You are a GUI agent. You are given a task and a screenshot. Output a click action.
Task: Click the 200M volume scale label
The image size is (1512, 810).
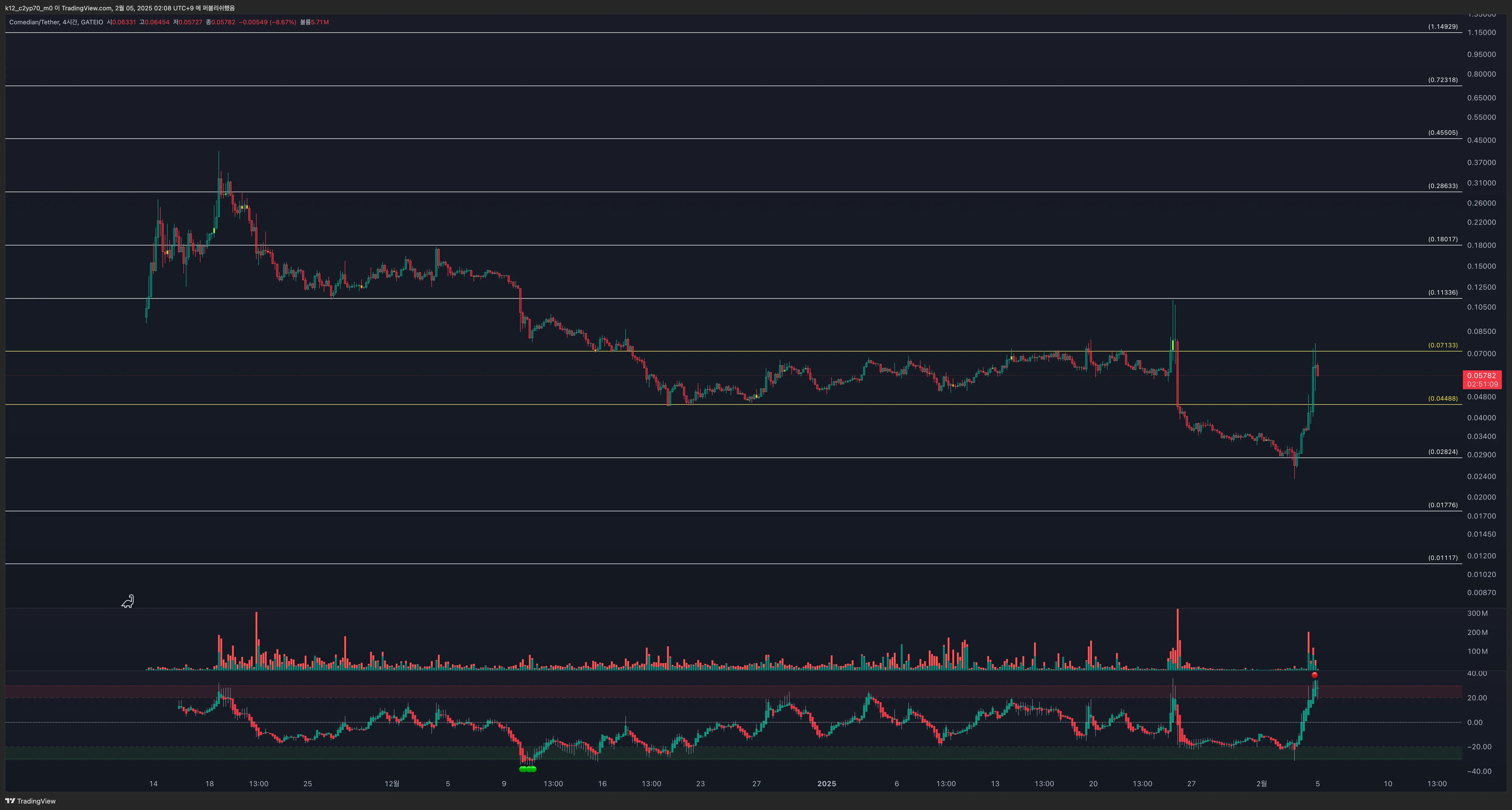1477,633
